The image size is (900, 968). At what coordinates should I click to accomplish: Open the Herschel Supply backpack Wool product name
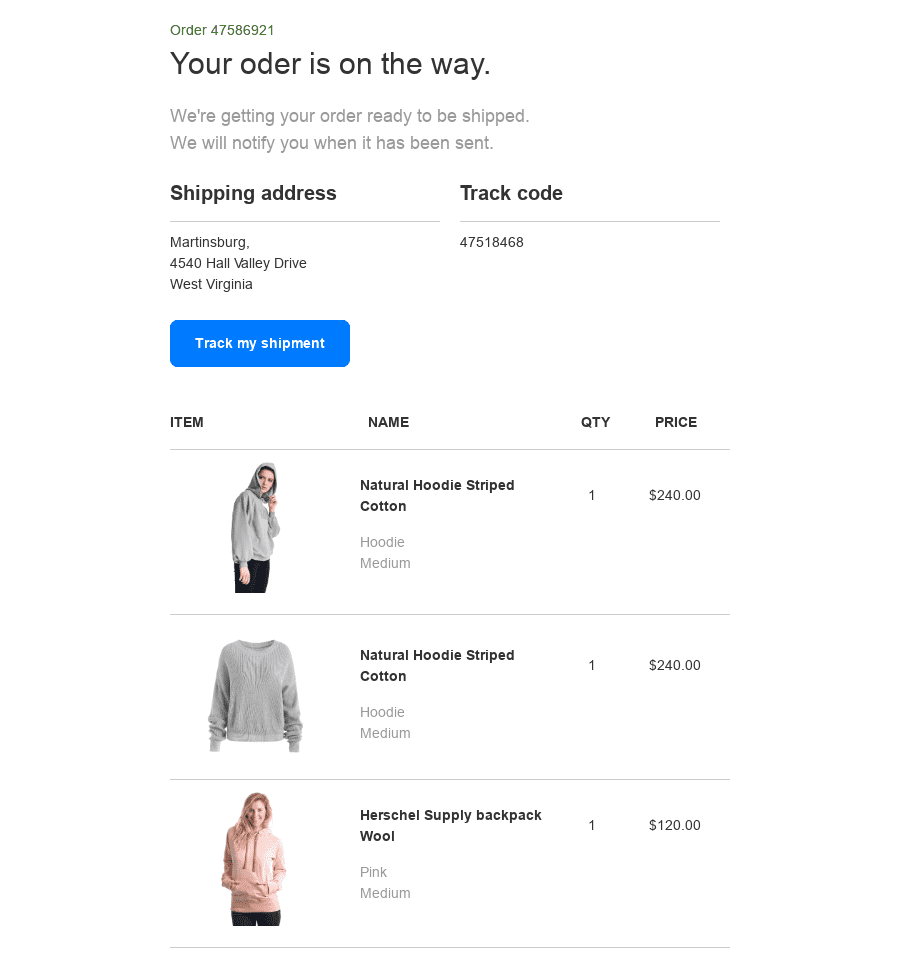pyautogui.click(x=450, y=825)
